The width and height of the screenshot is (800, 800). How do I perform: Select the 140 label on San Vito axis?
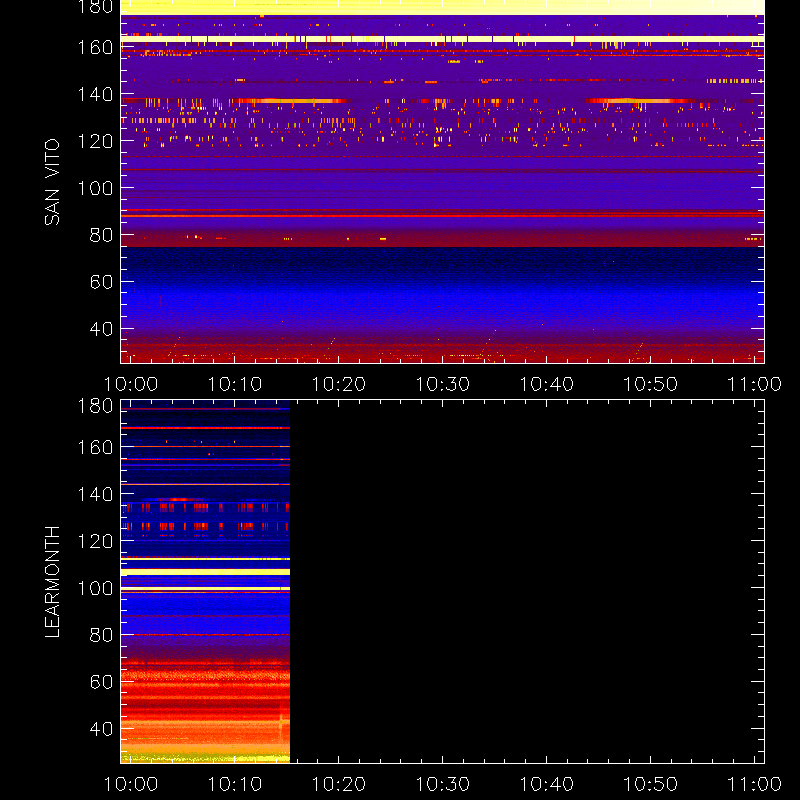point(95,94)
